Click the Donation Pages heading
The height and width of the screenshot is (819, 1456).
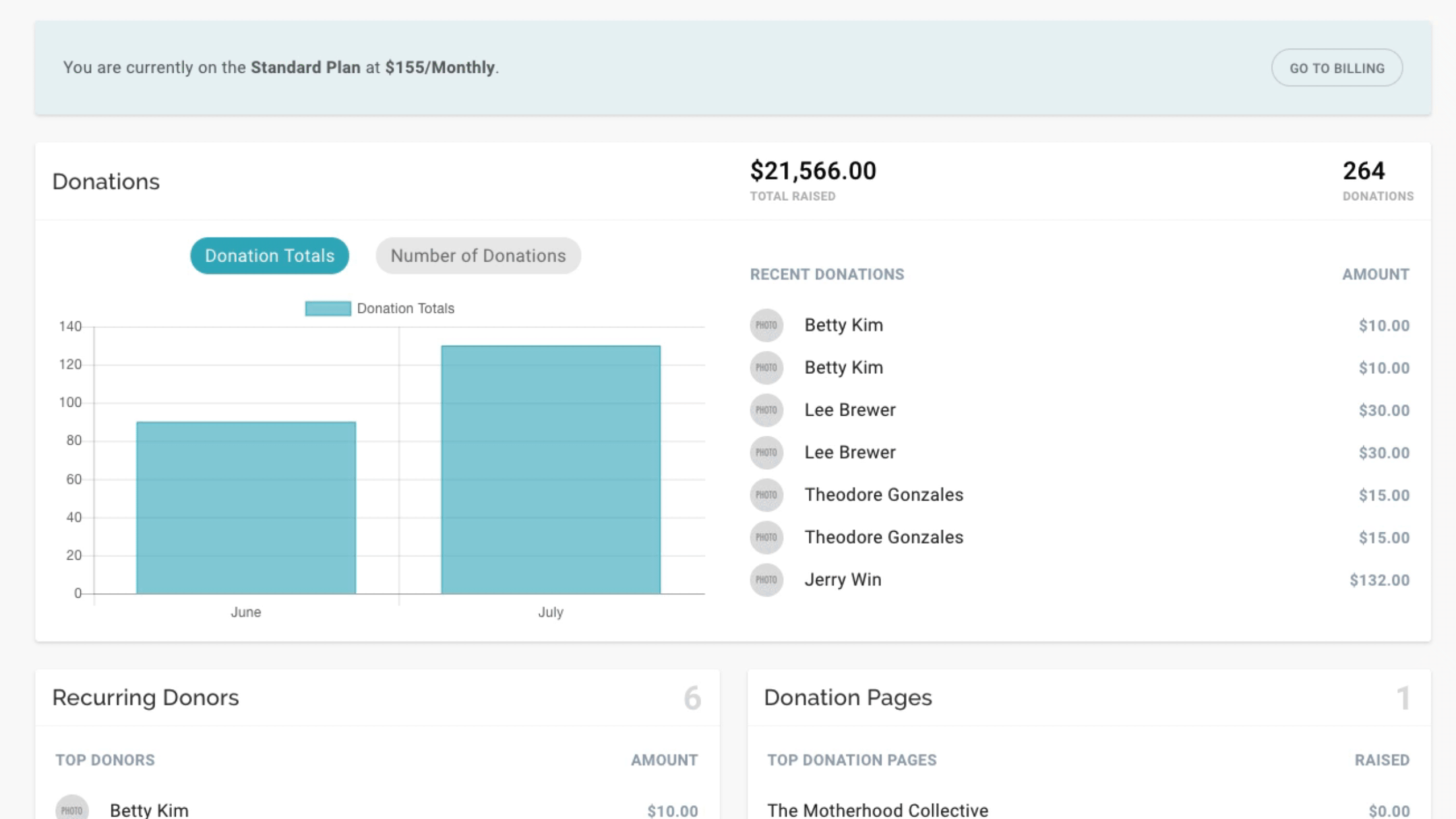[x=848, y=698]
